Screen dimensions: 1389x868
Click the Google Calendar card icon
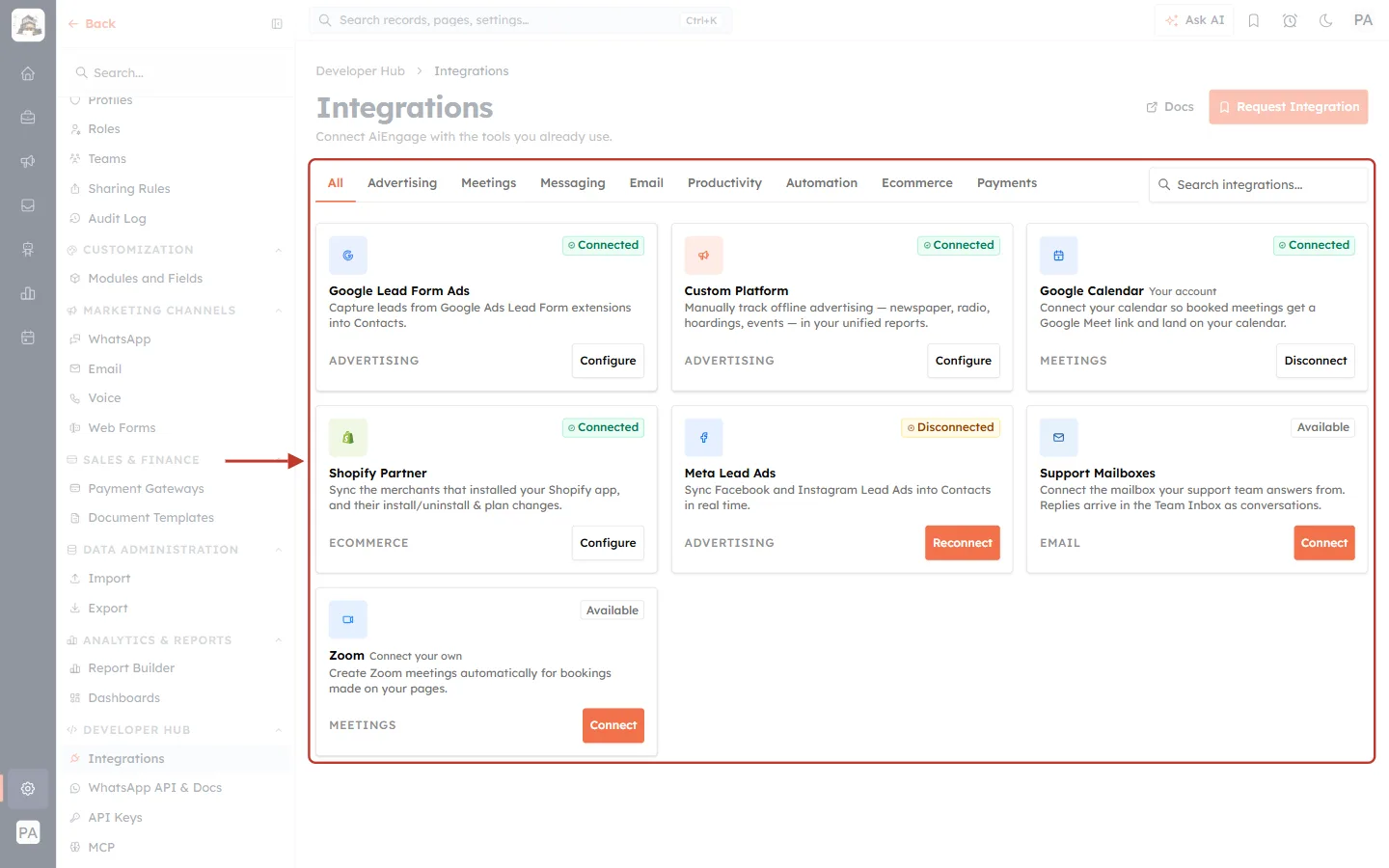(1058, 256)
